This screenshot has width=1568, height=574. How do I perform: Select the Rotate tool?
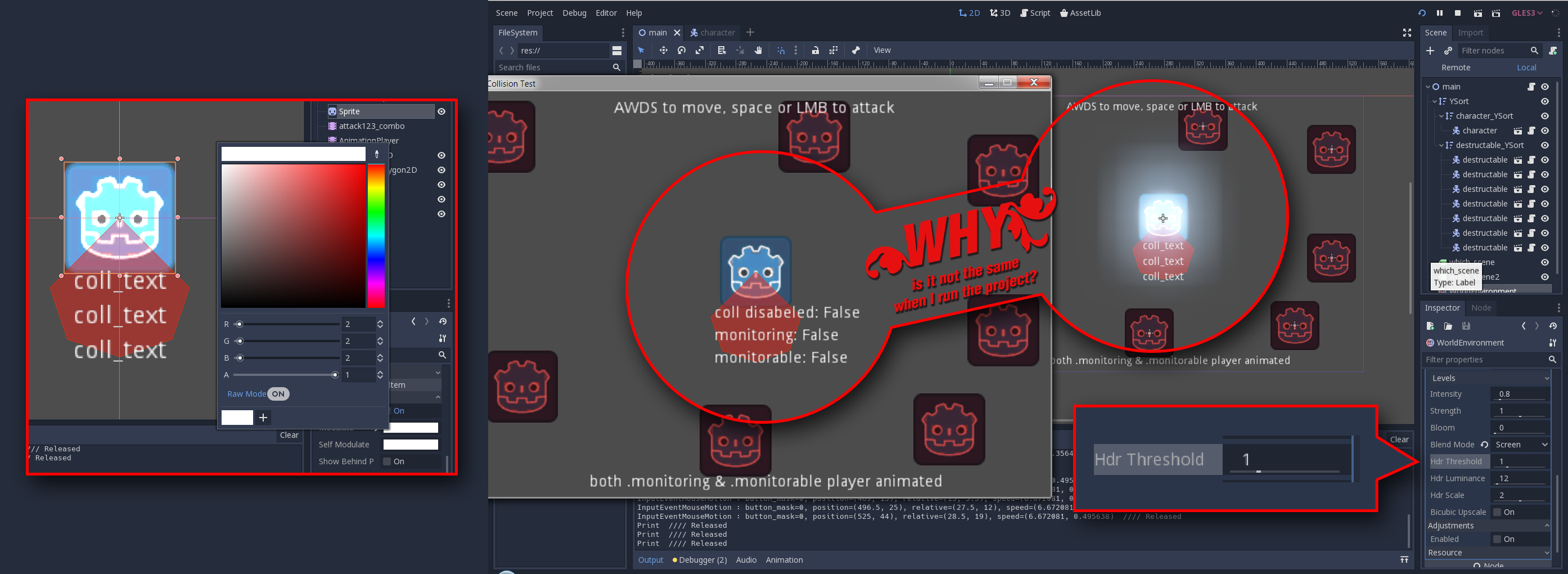[682, 50]
